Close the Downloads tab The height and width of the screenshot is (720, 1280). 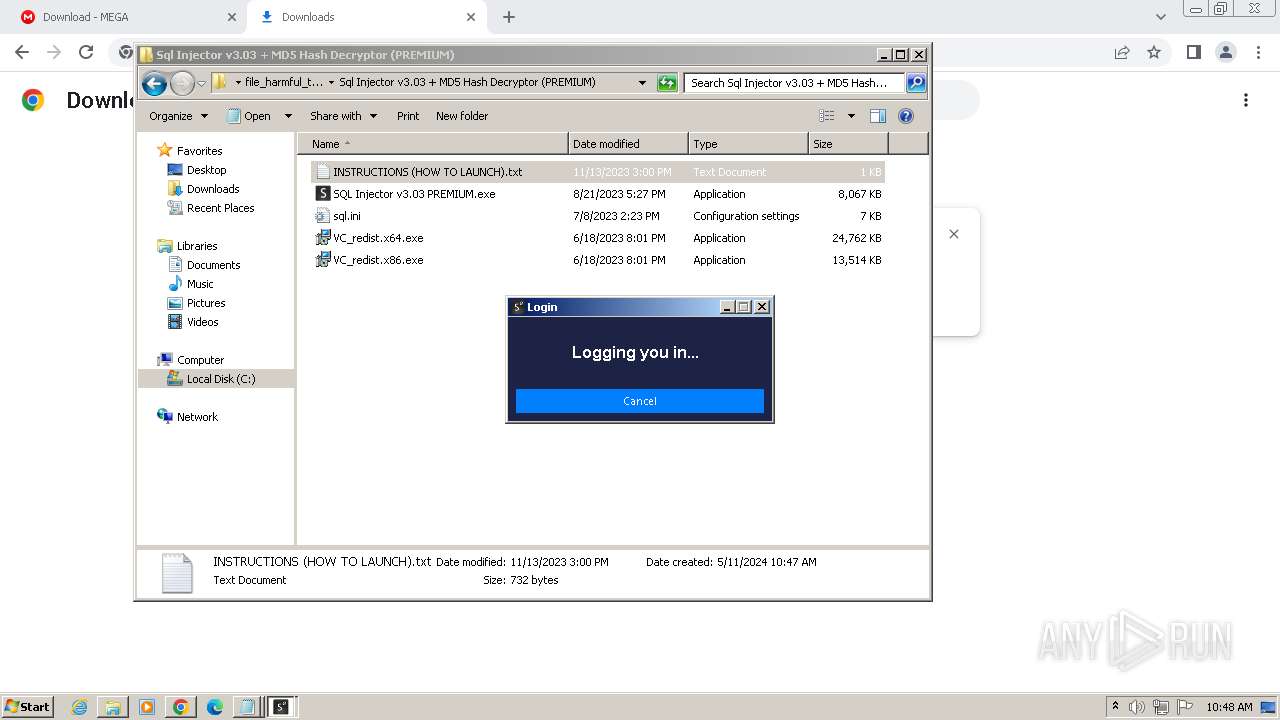[x=471, y=17]
